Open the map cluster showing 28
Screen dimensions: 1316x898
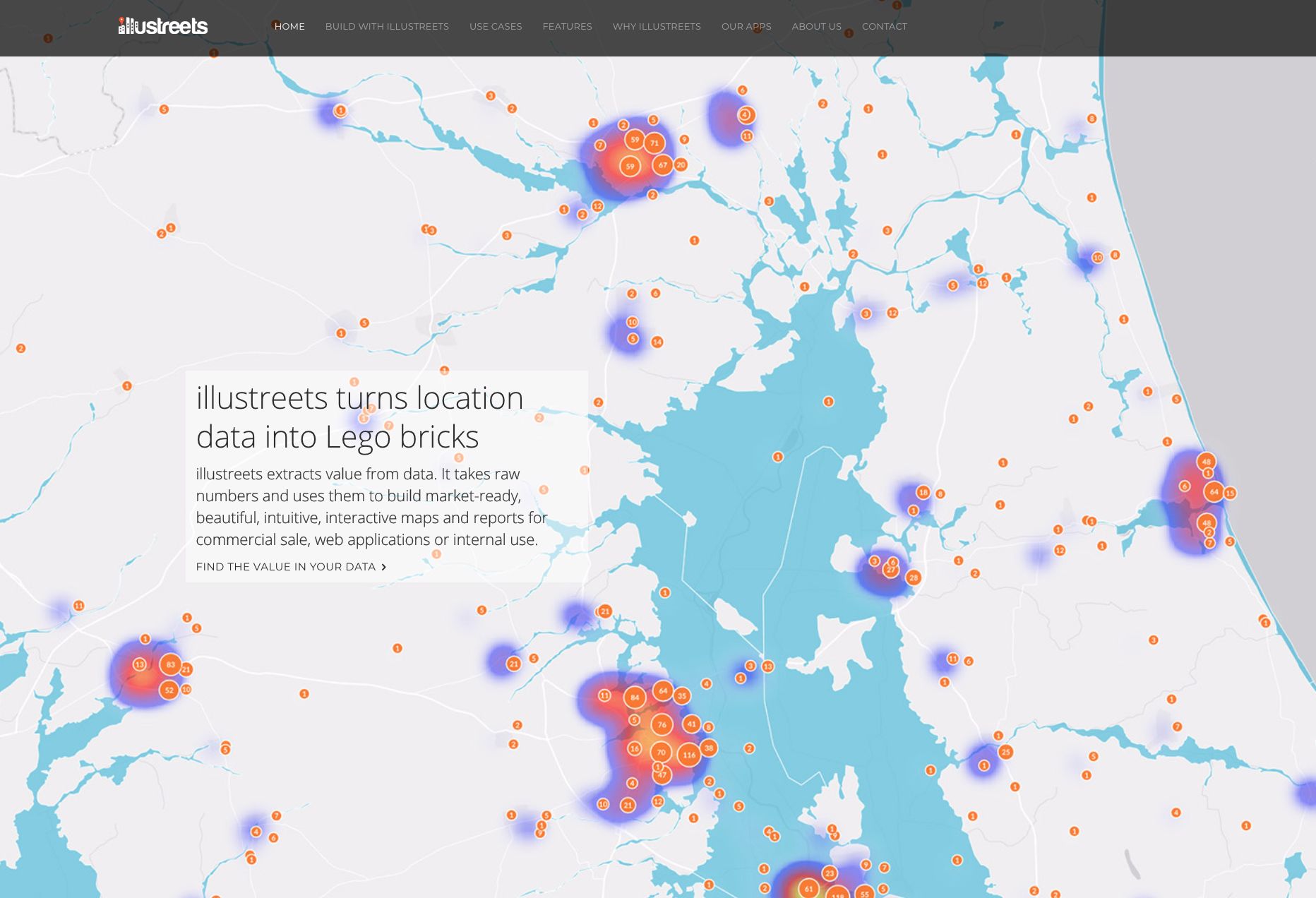(914, 577)
